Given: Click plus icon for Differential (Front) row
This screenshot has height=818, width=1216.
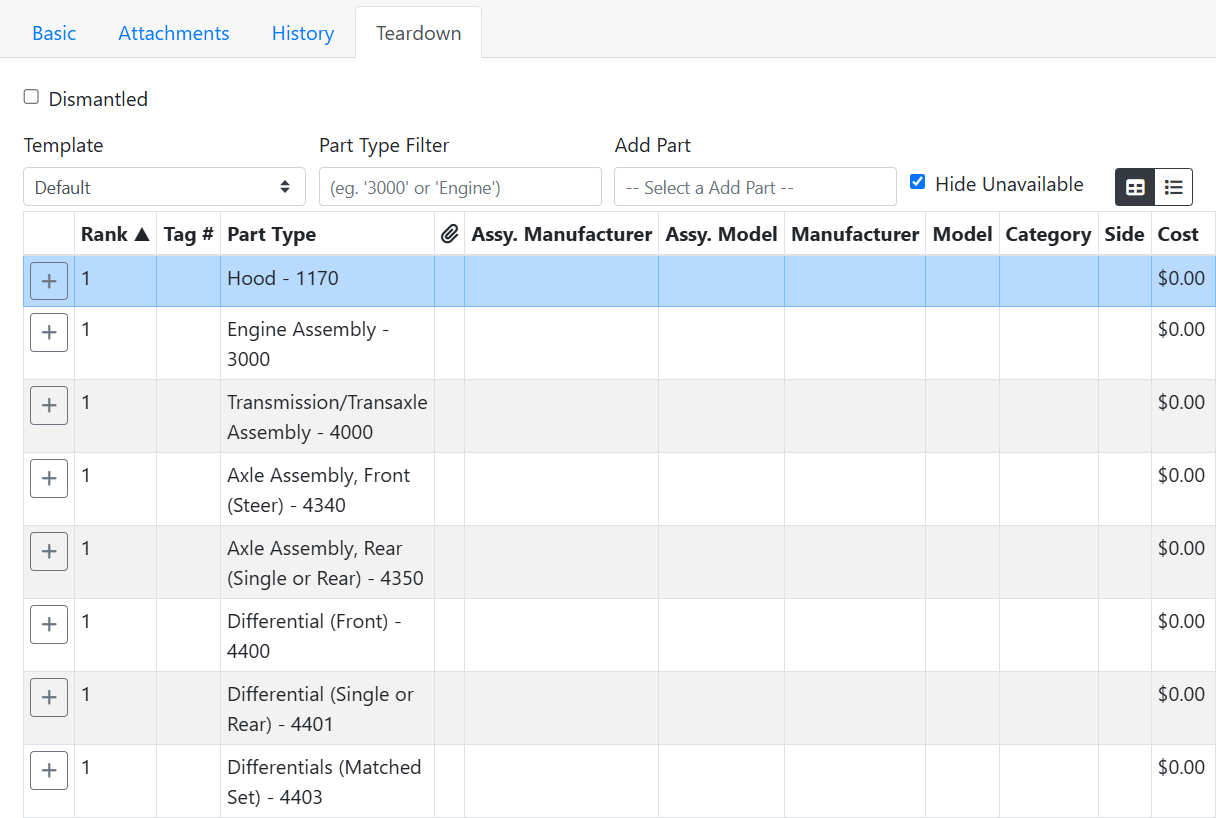Looking at the screenshot, I should (49, 625).
